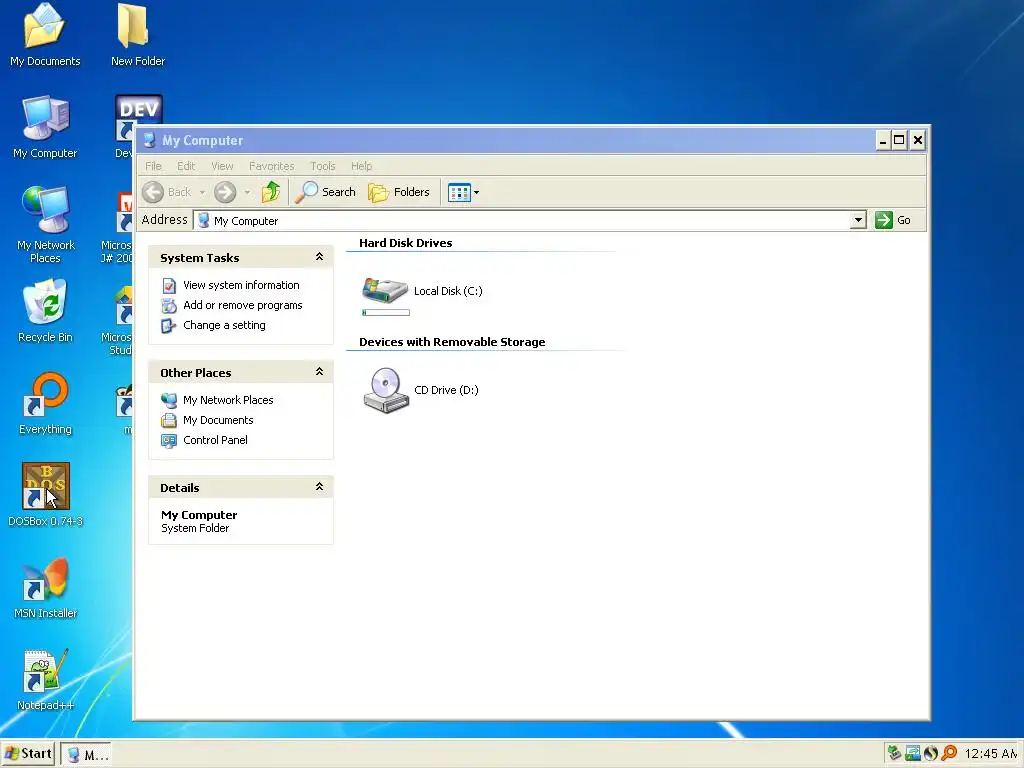The width and height of the screenshot is (1024, 768).
Task: Open My Documents in Other Places
Action: [218, 420]
